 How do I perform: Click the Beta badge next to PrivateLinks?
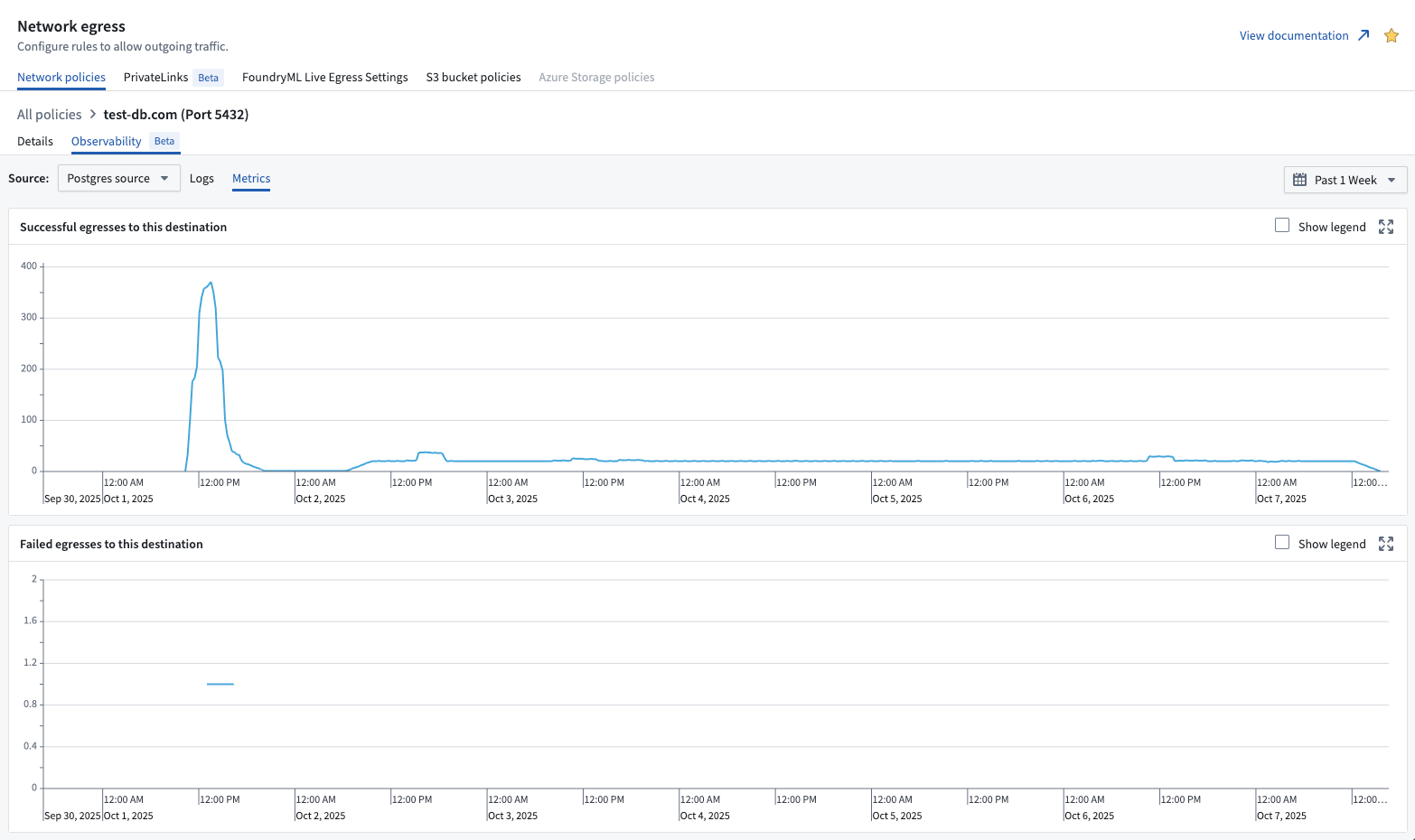point(208,78)
